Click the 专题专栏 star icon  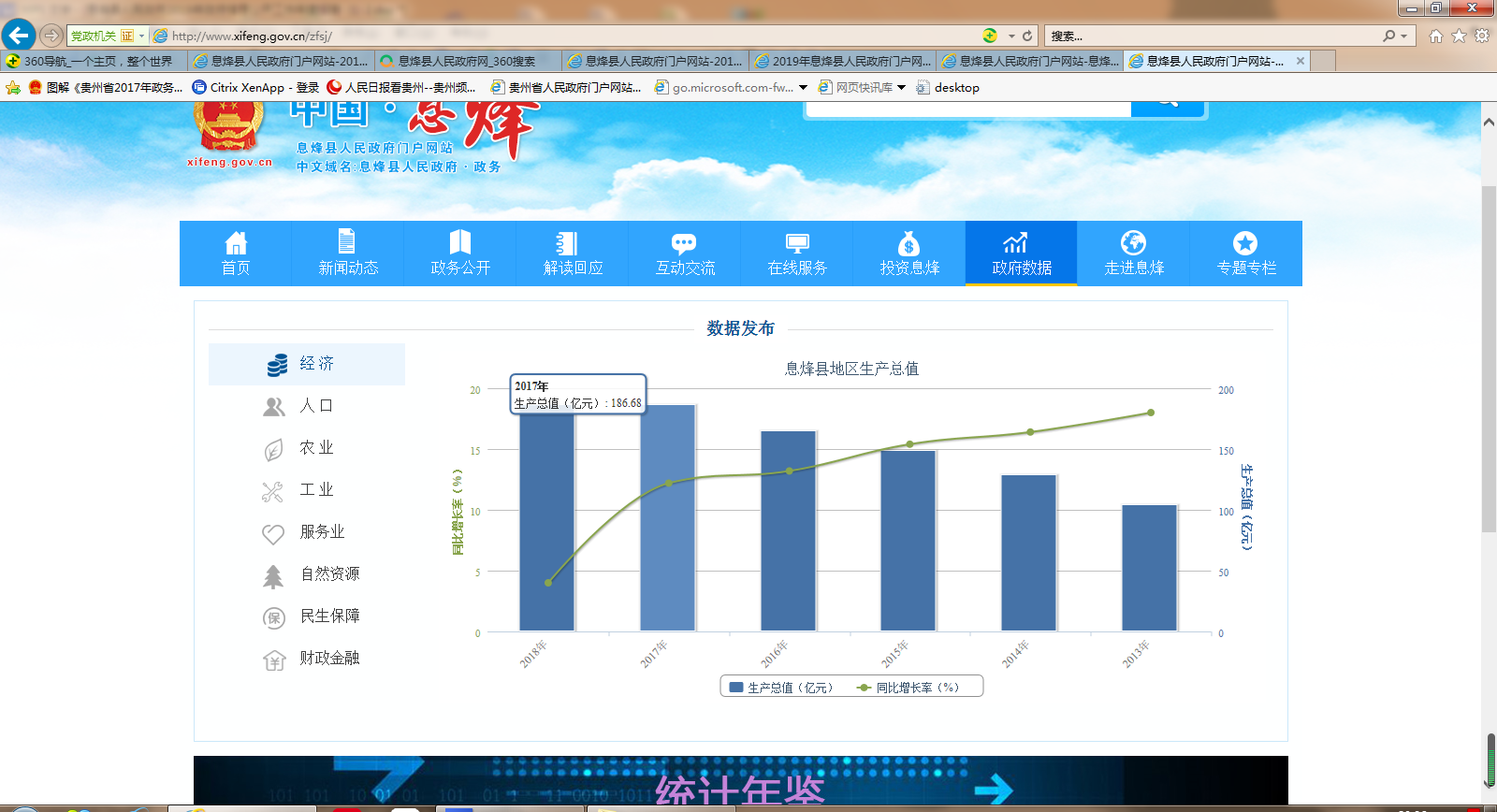tap(1245, 253)
